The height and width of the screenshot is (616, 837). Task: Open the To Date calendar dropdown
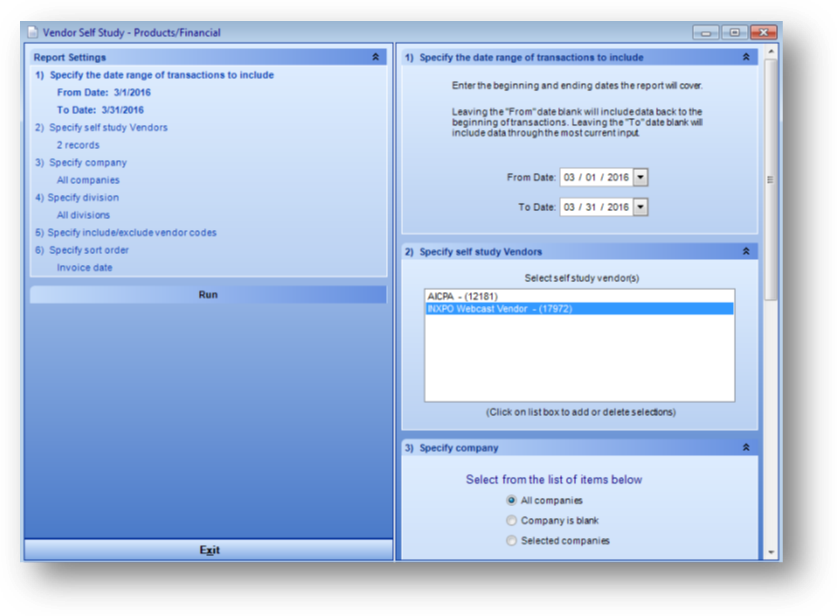641,207
